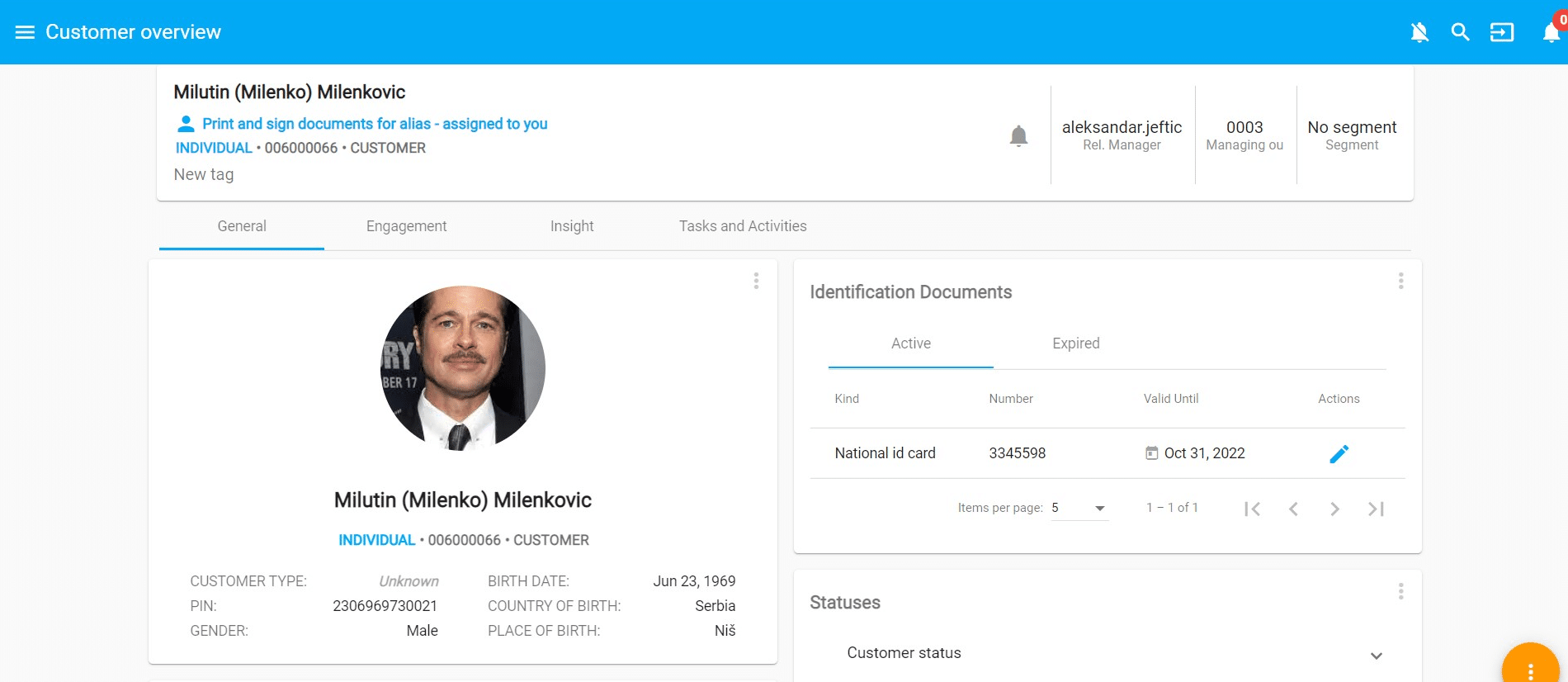This screenshot has width=1568, height=682.
Task: Open the Statuses card three-dot menu
Action: click(x=1400, y=591)
